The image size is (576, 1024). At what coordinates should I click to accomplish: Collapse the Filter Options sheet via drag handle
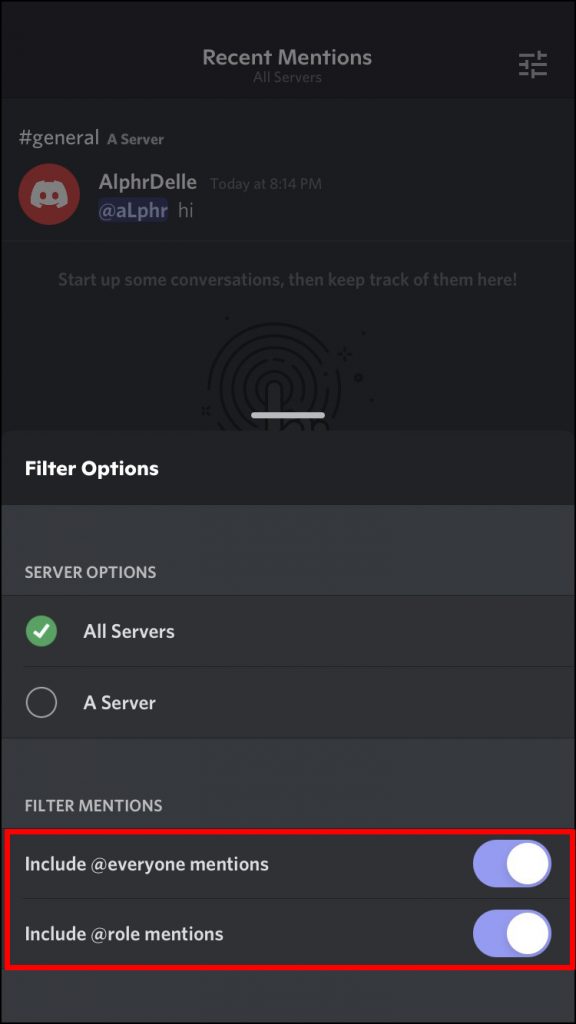point(288,414)
